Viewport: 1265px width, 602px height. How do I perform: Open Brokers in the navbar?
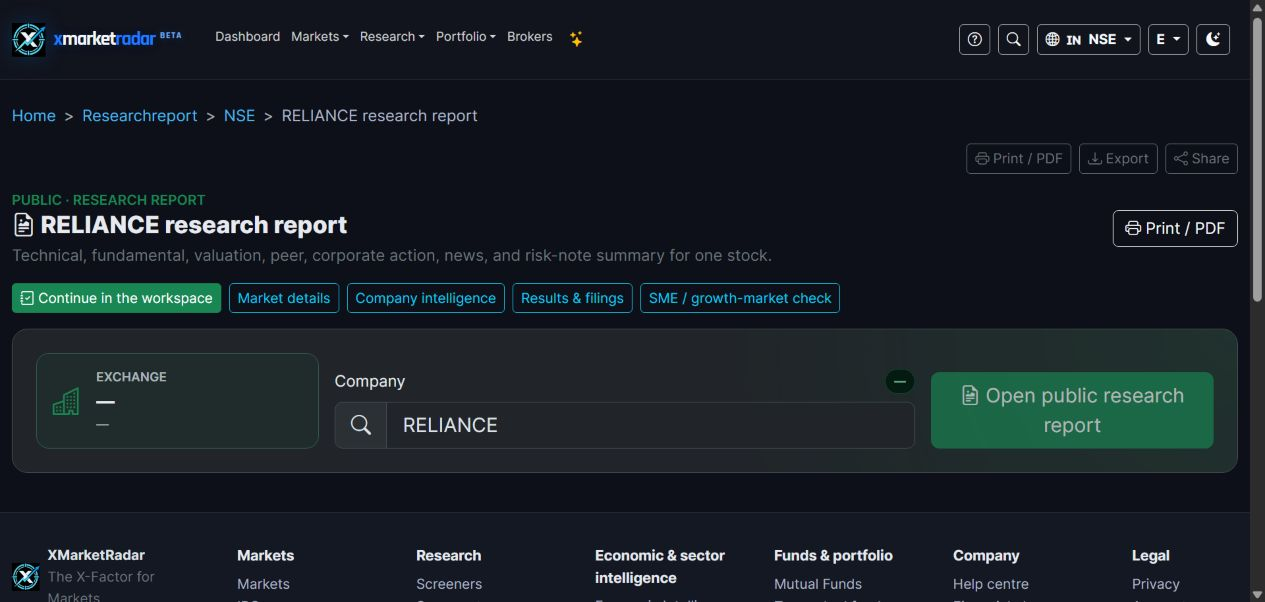[530, 36]
